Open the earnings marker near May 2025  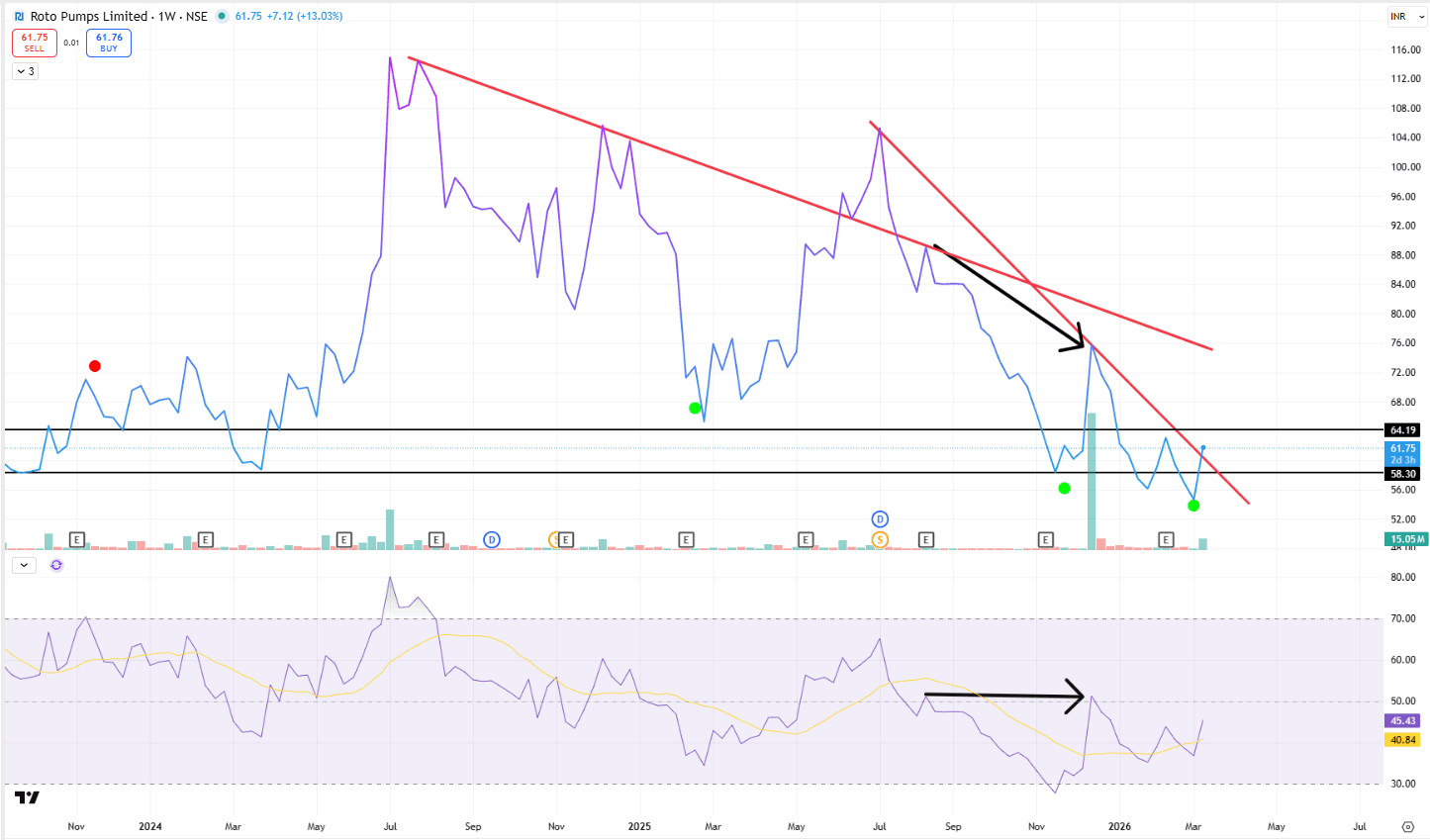pyautogui.click(x=806, y=539)
